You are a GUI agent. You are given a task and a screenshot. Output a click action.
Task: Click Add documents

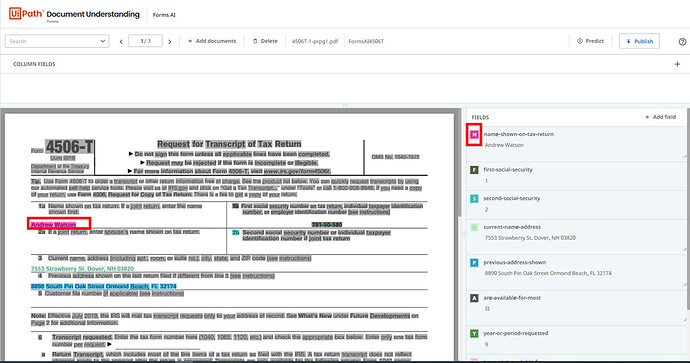212,41
